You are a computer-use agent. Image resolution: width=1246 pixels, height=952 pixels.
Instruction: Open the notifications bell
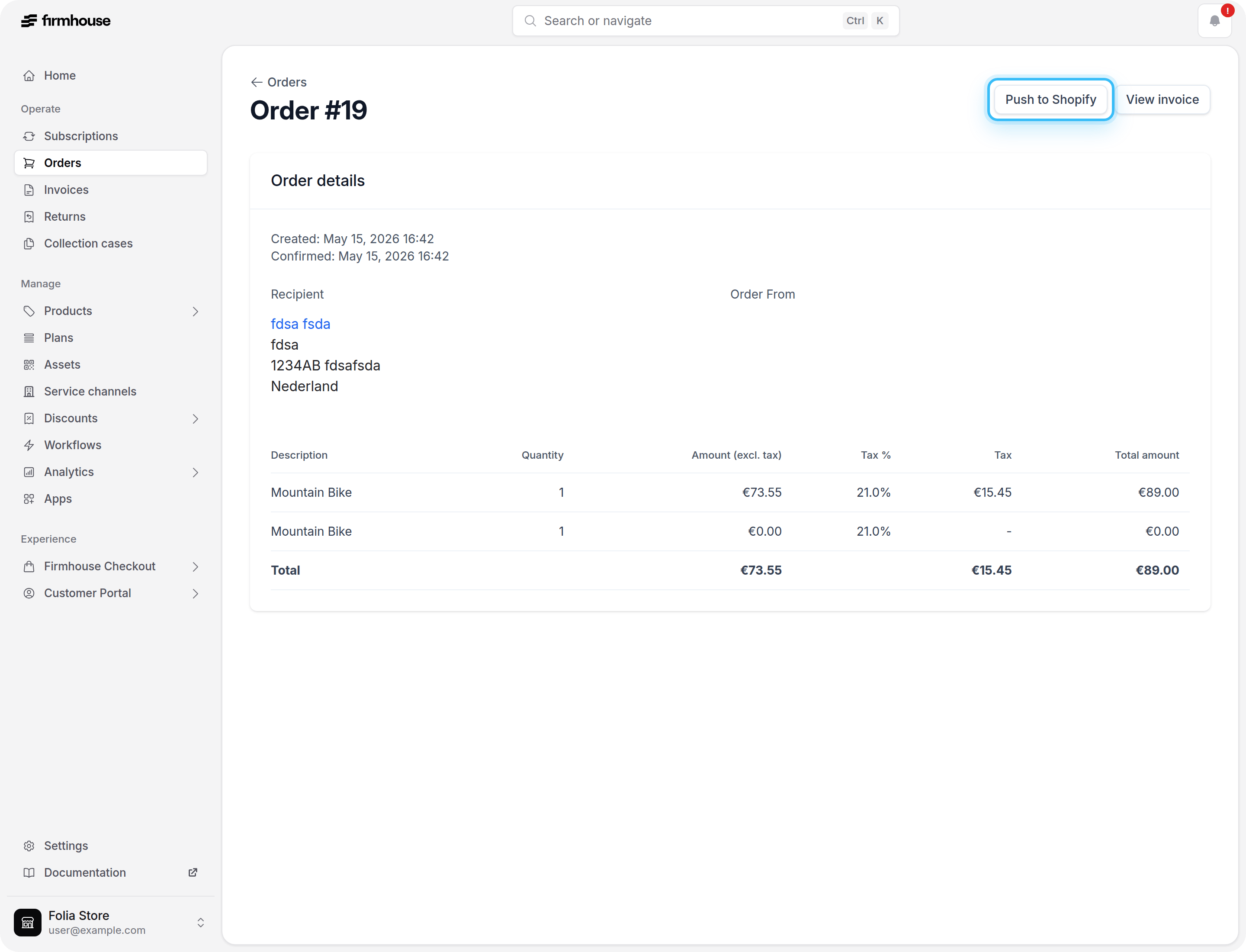[1214, 21]
